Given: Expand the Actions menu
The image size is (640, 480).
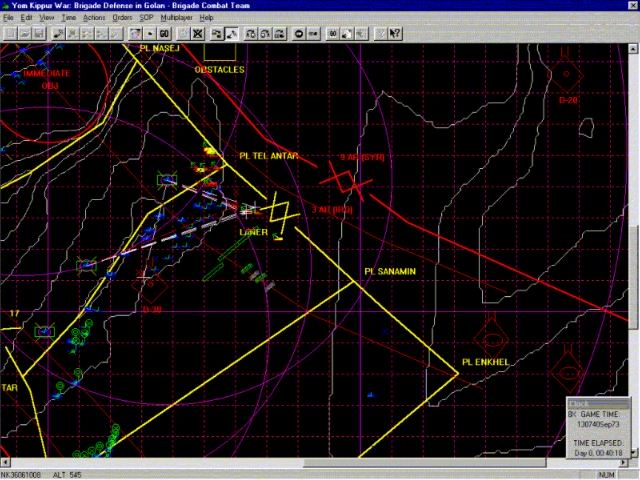Looking at the screenshot, I should (93, 18).
